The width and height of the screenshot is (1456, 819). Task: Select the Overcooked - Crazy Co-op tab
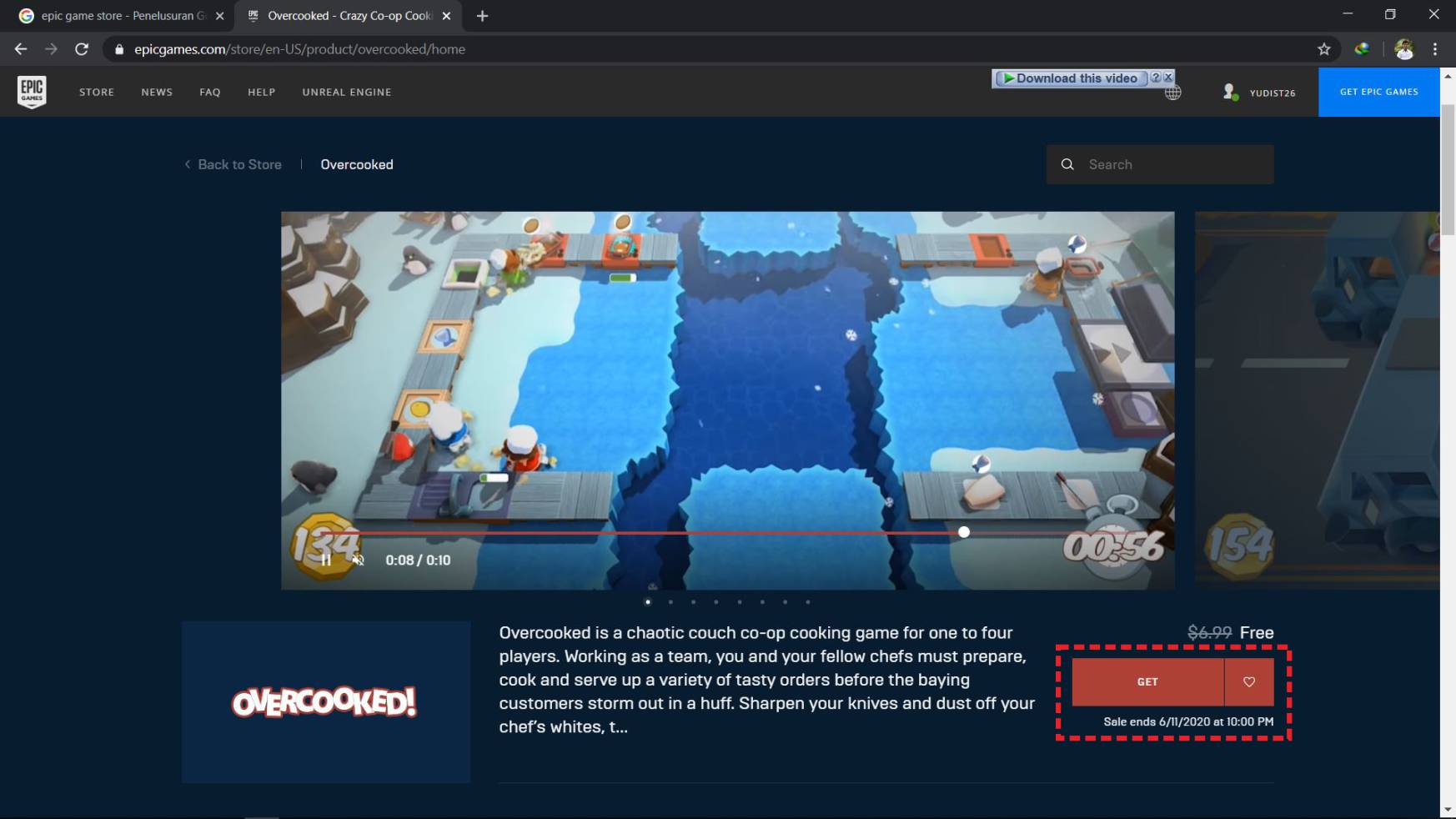[350, 16]
